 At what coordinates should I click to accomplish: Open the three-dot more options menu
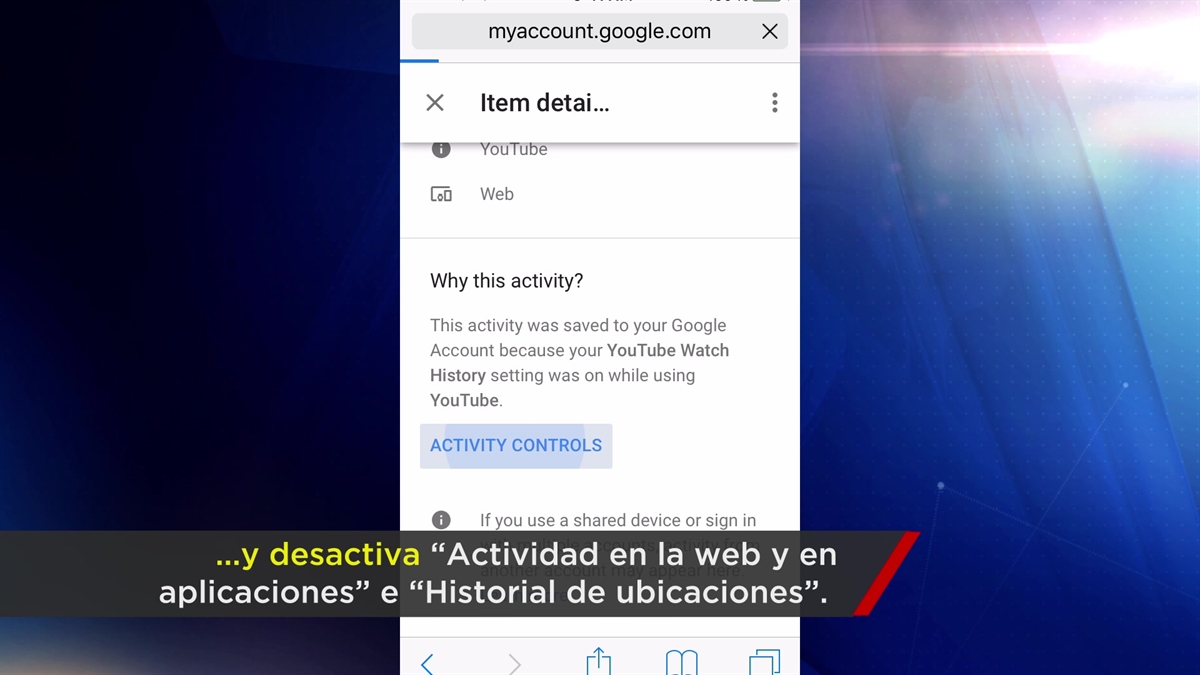coord(774,103)
